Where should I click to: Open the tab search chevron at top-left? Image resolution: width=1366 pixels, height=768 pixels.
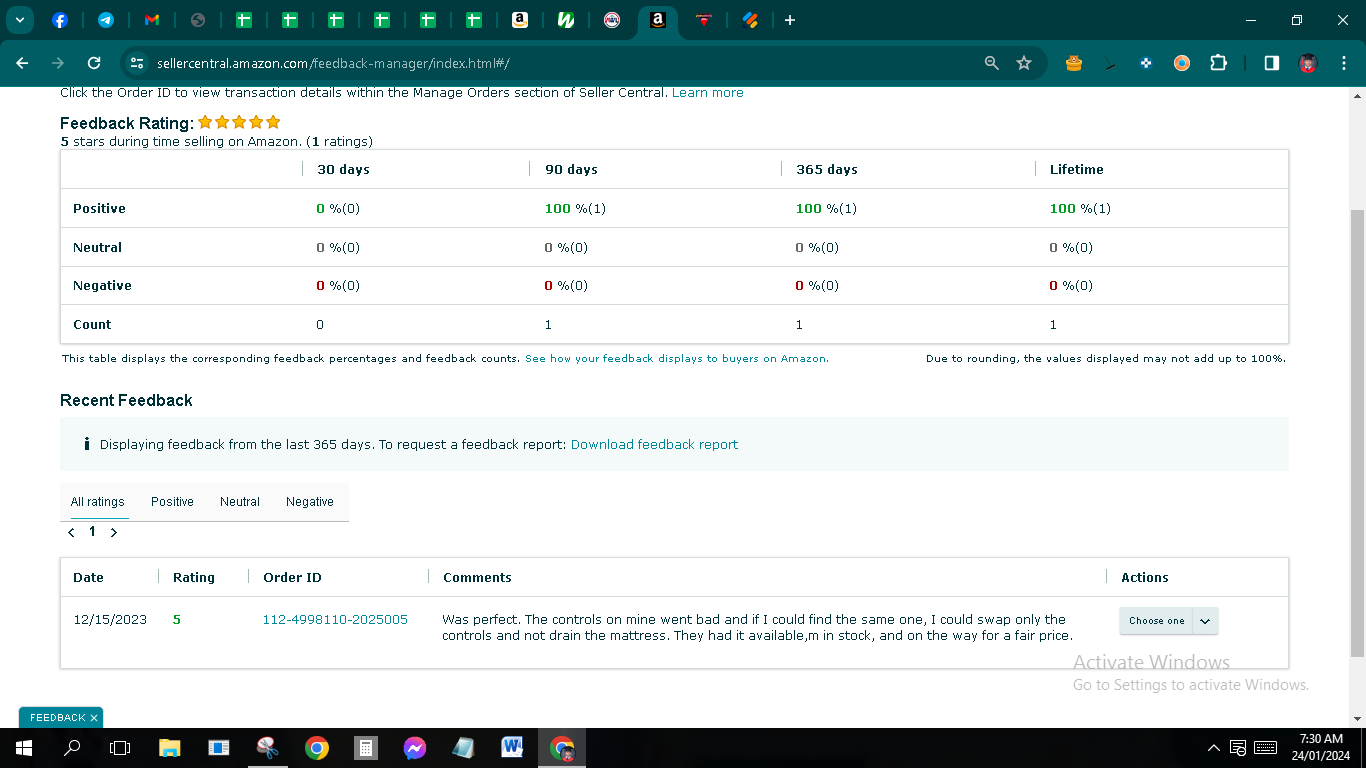click(19, 20)
